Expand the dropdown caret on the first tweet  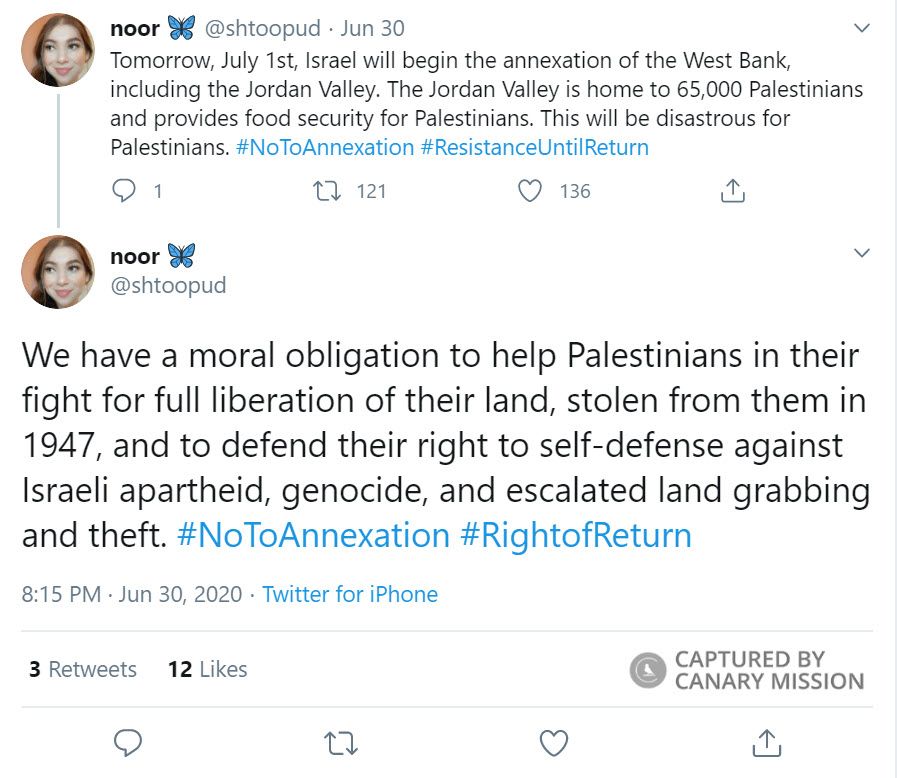(x=862, y=29)
